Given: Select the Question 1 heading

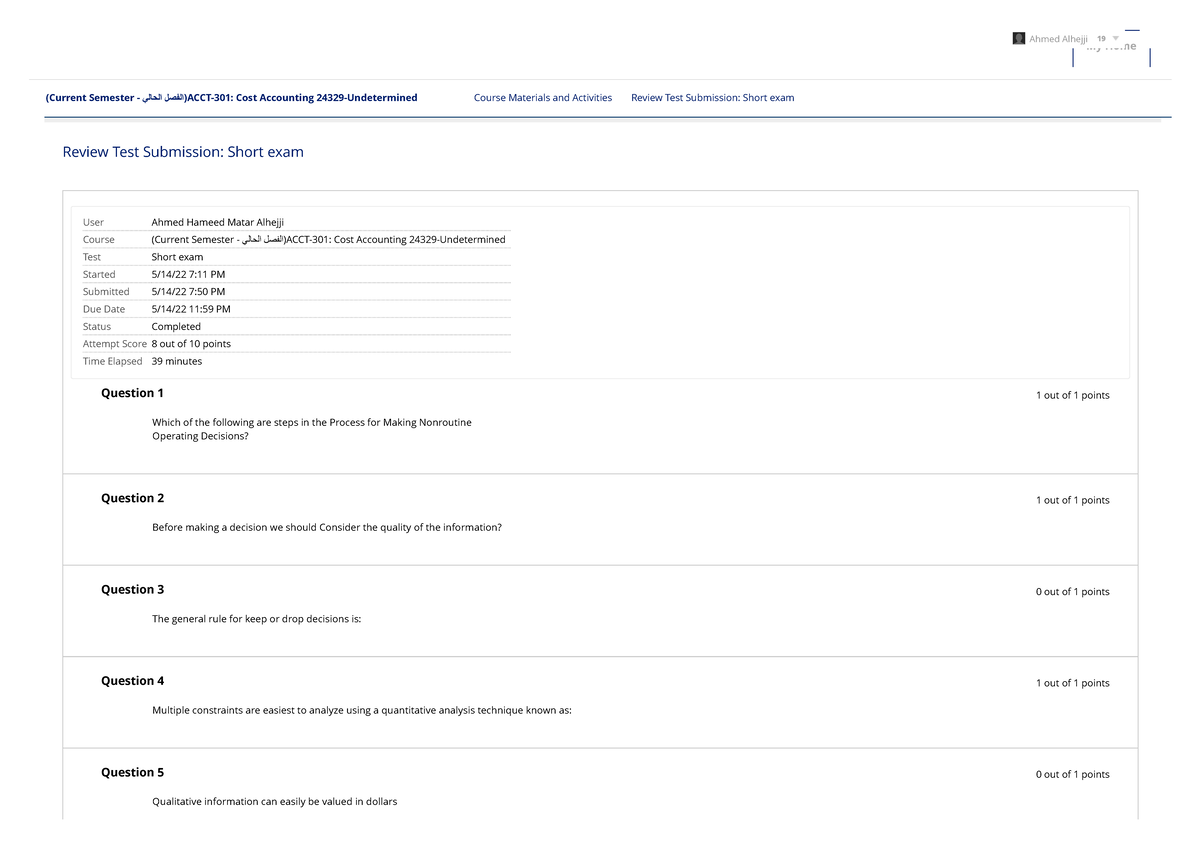Looking at the screenshot, I should coord(132,393).
